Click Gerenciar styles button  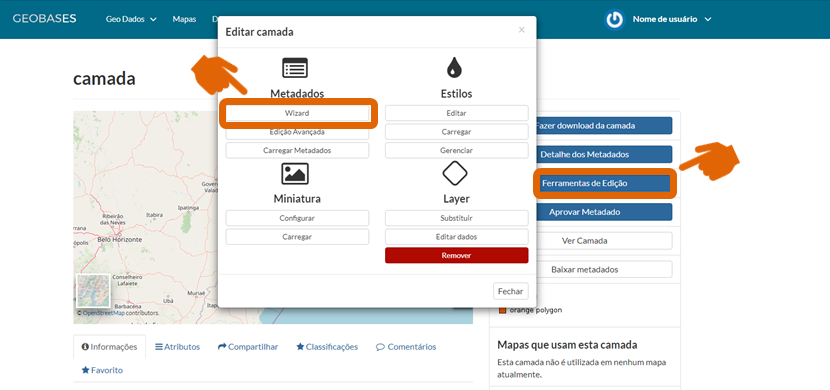(x=456, y=150)
